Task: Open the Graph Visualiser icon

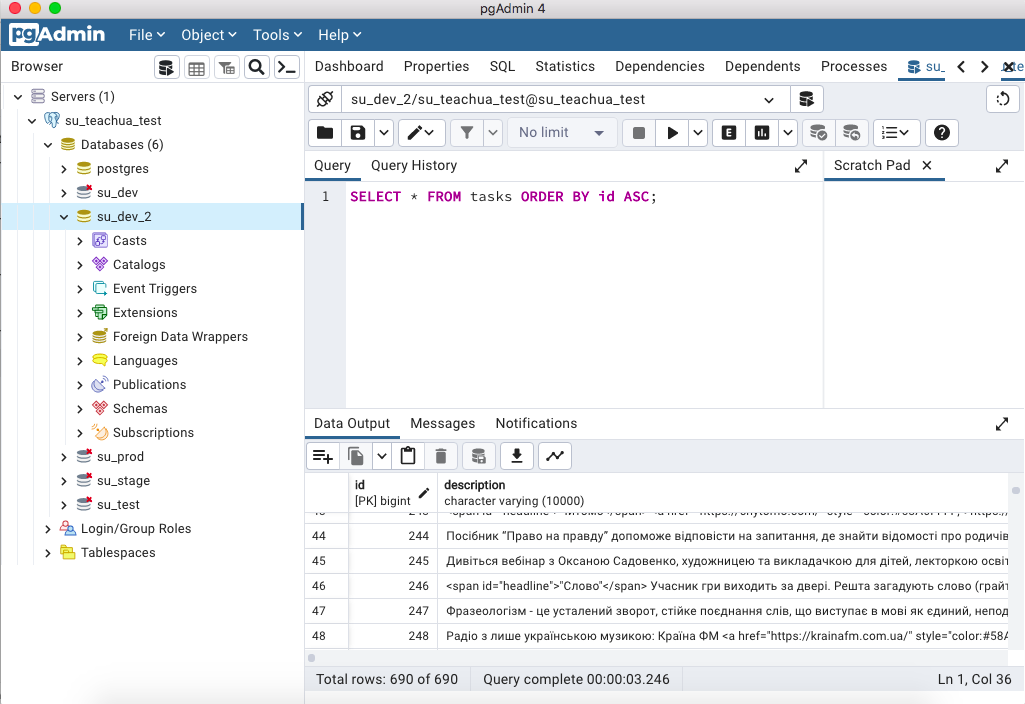Action: pyautogui.click(x=555, y=456)
